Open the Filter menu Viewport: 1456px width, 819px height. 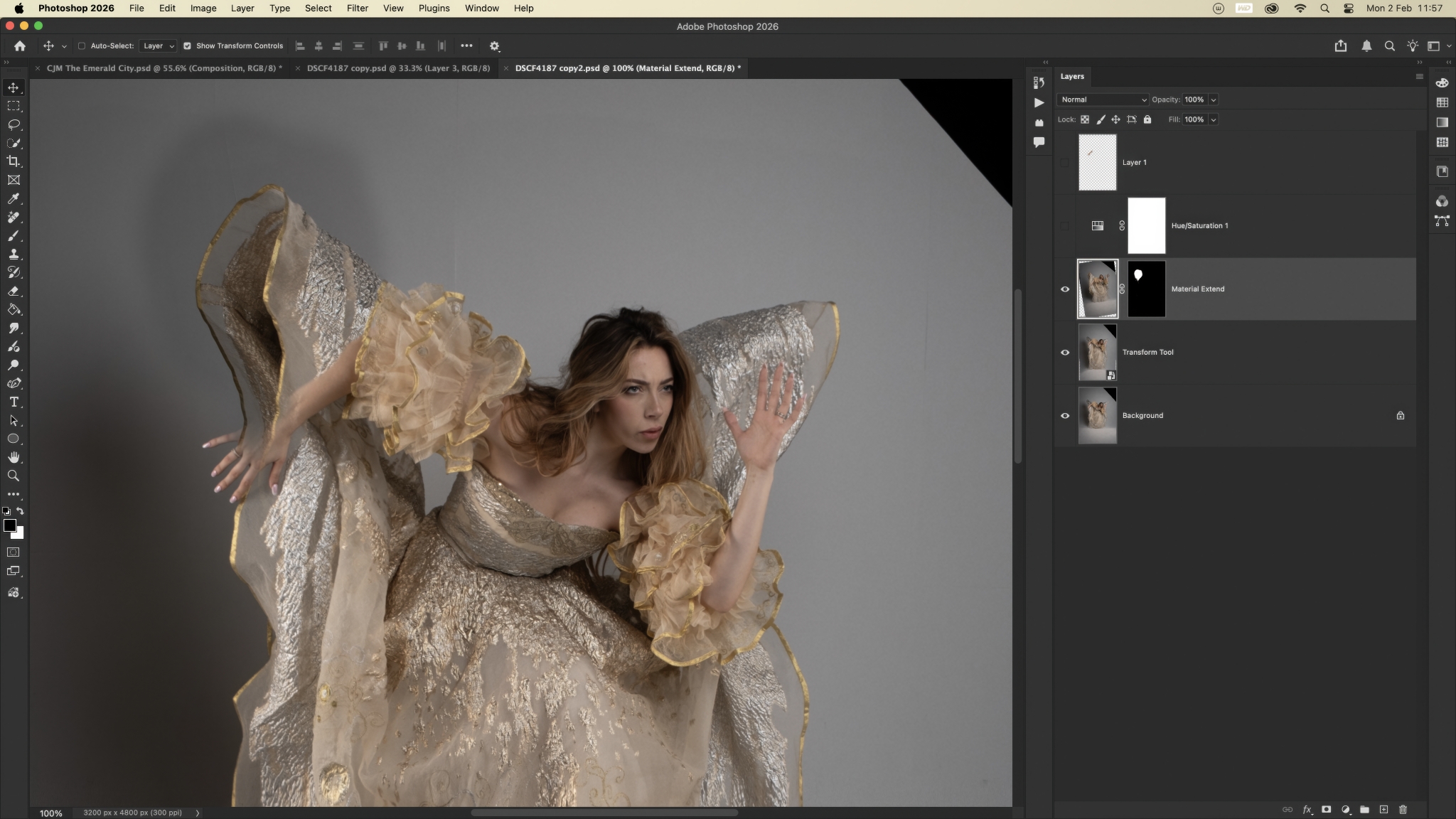pyautogui.click(x=357, y=9)
